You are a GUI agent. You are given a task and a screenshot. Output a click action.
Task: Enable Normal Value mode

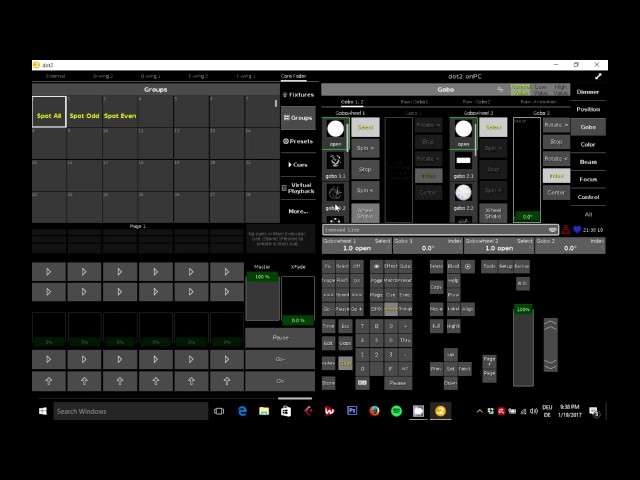(x=520, y=90)
